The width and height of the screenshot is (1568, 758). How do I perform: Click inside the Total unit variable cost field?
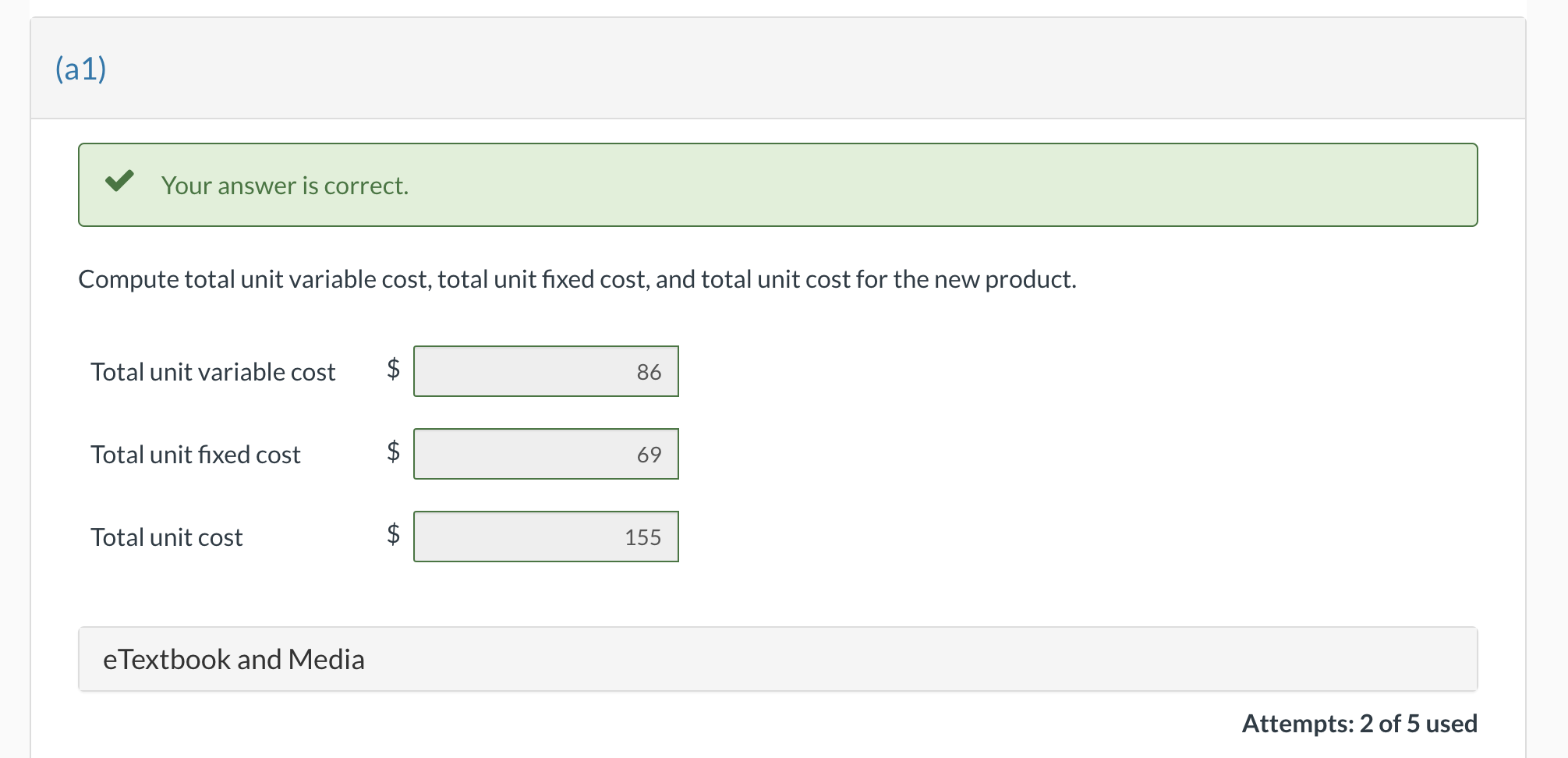tap(546, 371)
